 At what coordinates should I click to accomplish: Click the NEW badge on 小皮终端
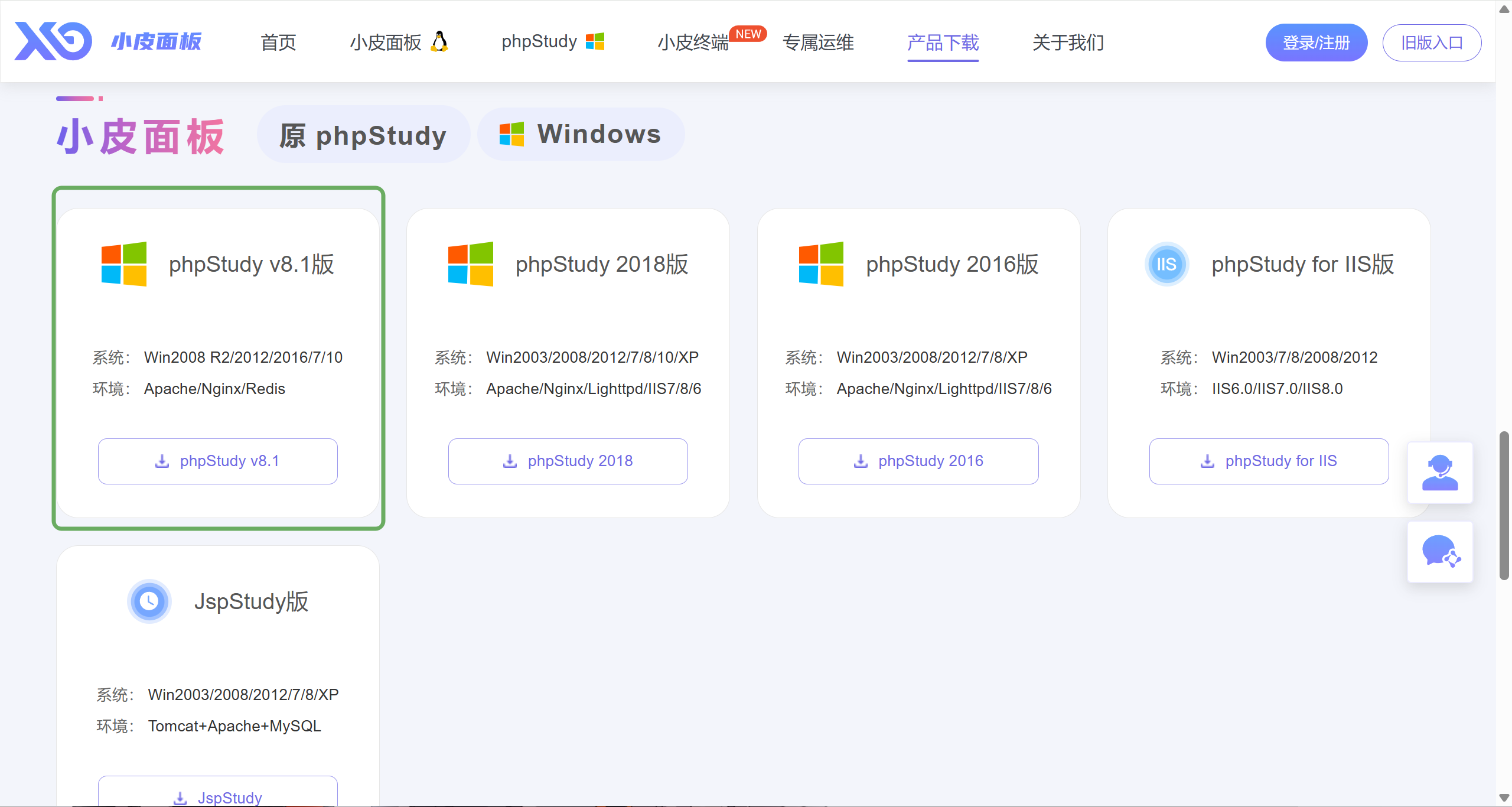tap(748, 34)
